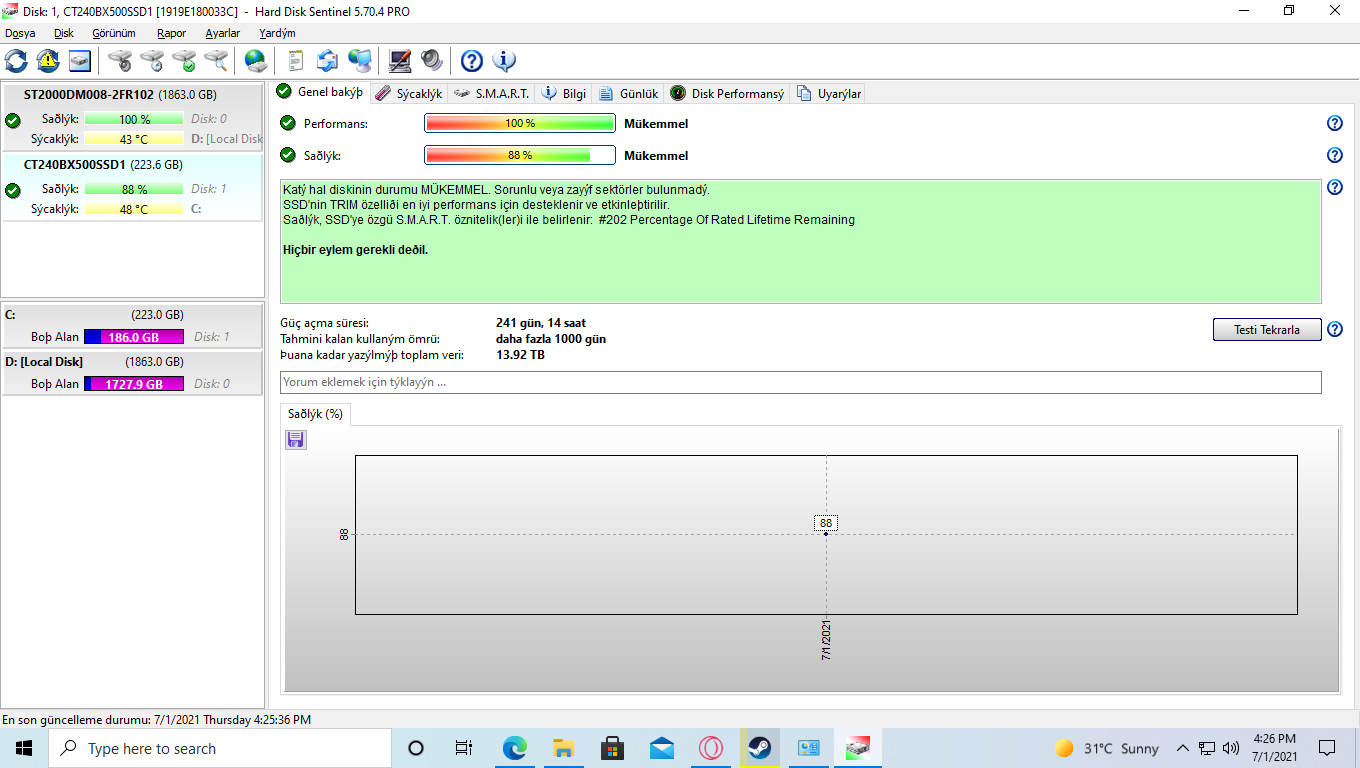Click the 31°C Sunny weather widget
Image resolution: width=1360 pixels, height=768 pixels.
click(x=1107, y=748)
